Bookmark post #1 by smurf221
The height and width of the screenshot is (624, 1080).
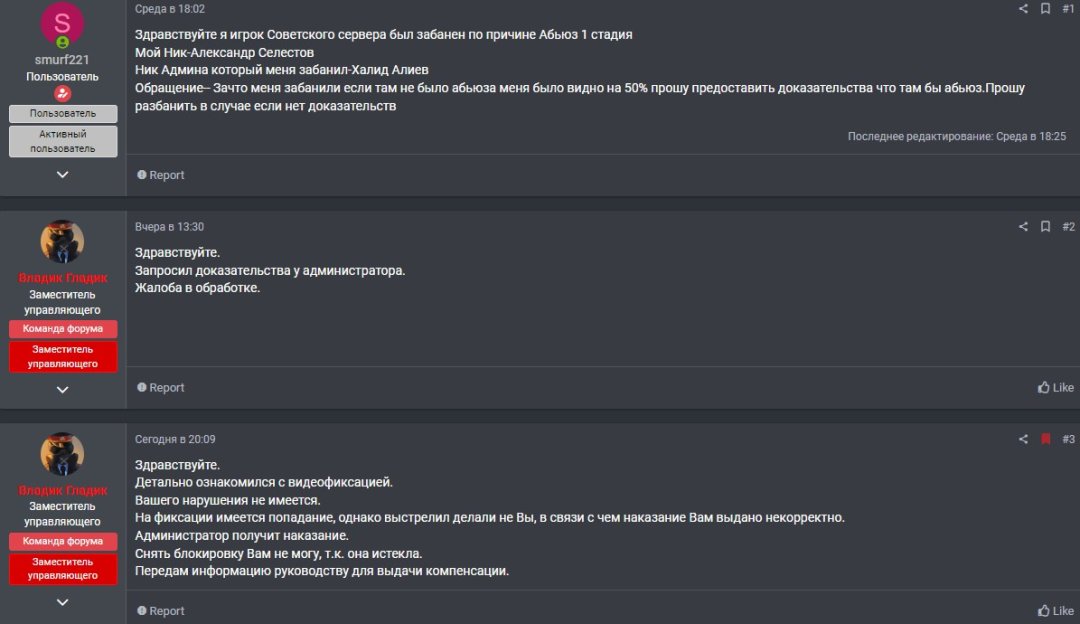(1046, 9)
